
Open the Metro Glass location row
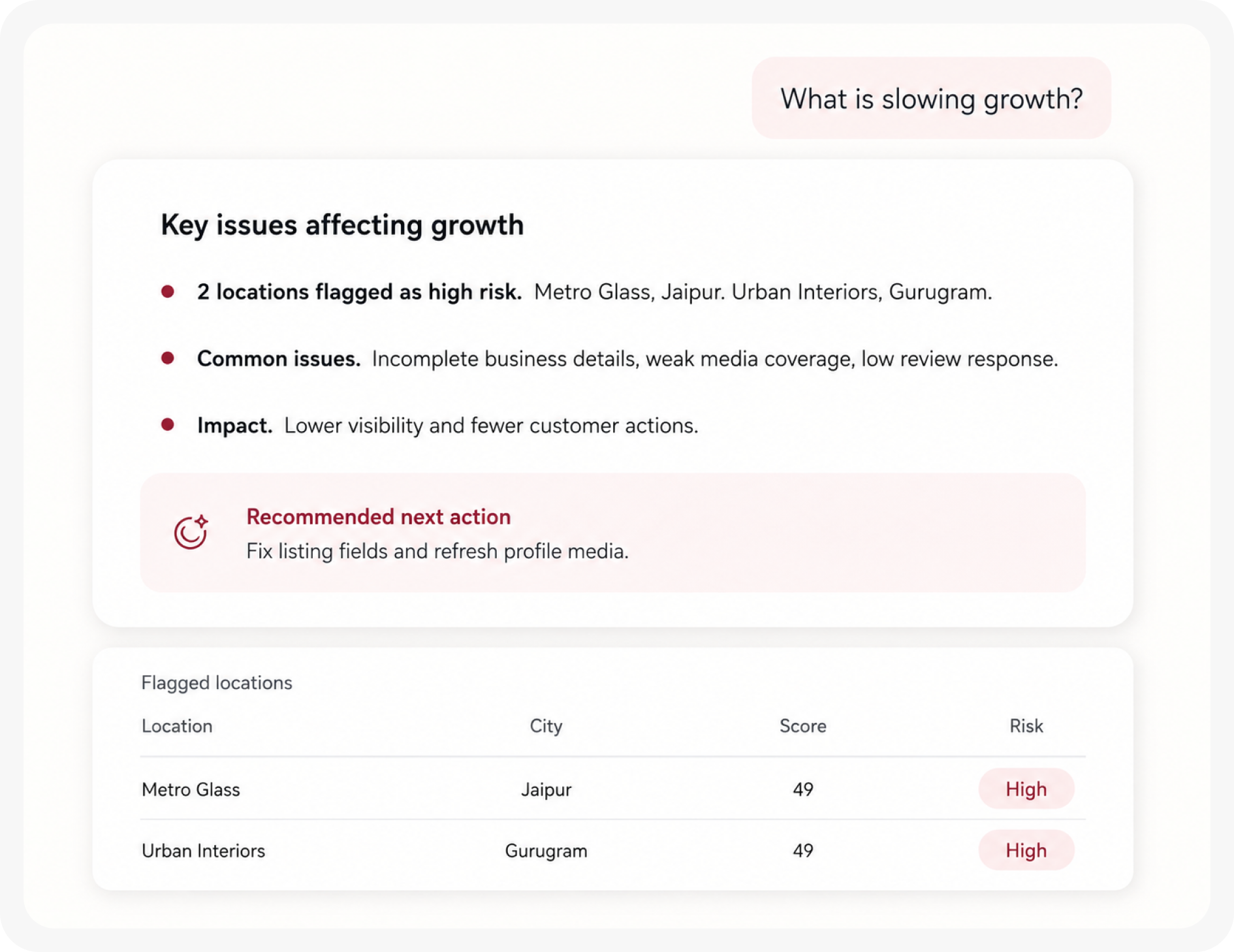click(612, 789)
